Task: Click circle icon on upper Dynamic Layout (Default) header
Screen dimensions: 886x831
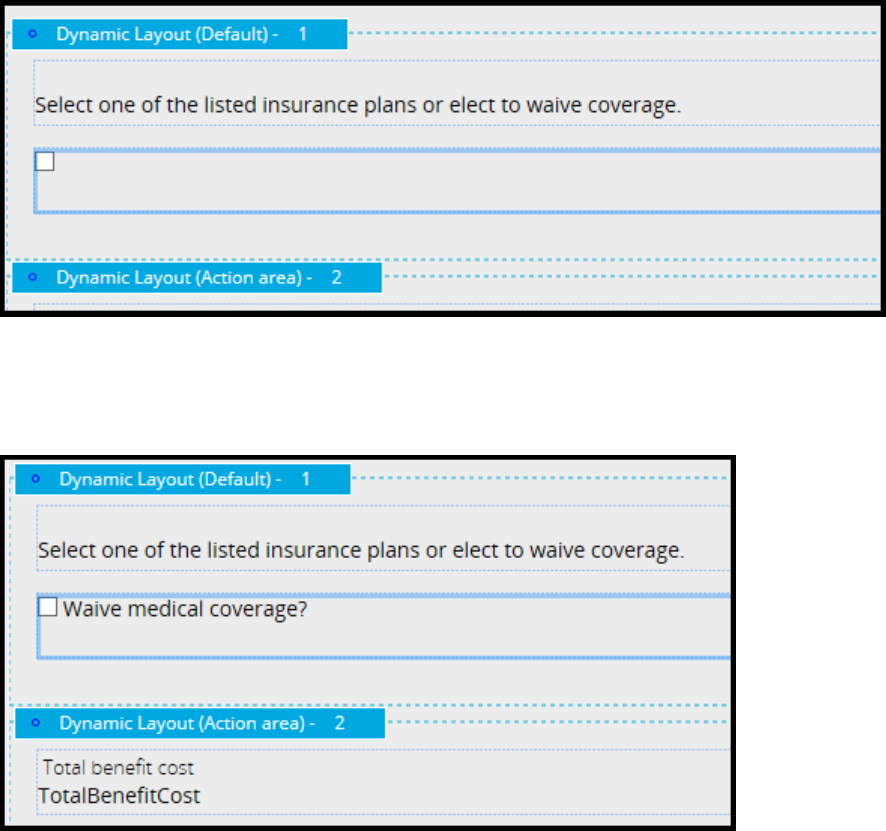Action: coord(31,34)
